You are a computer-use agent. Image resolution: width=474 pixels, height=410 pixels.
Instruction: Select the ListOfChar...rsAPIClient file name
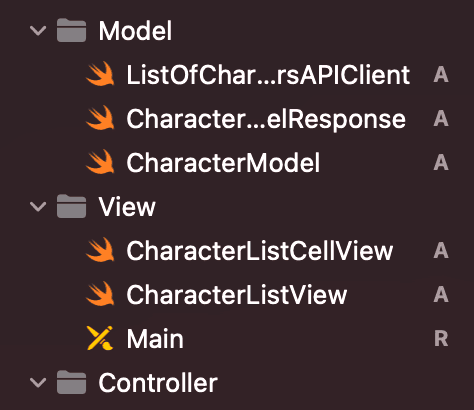point(268,75)
